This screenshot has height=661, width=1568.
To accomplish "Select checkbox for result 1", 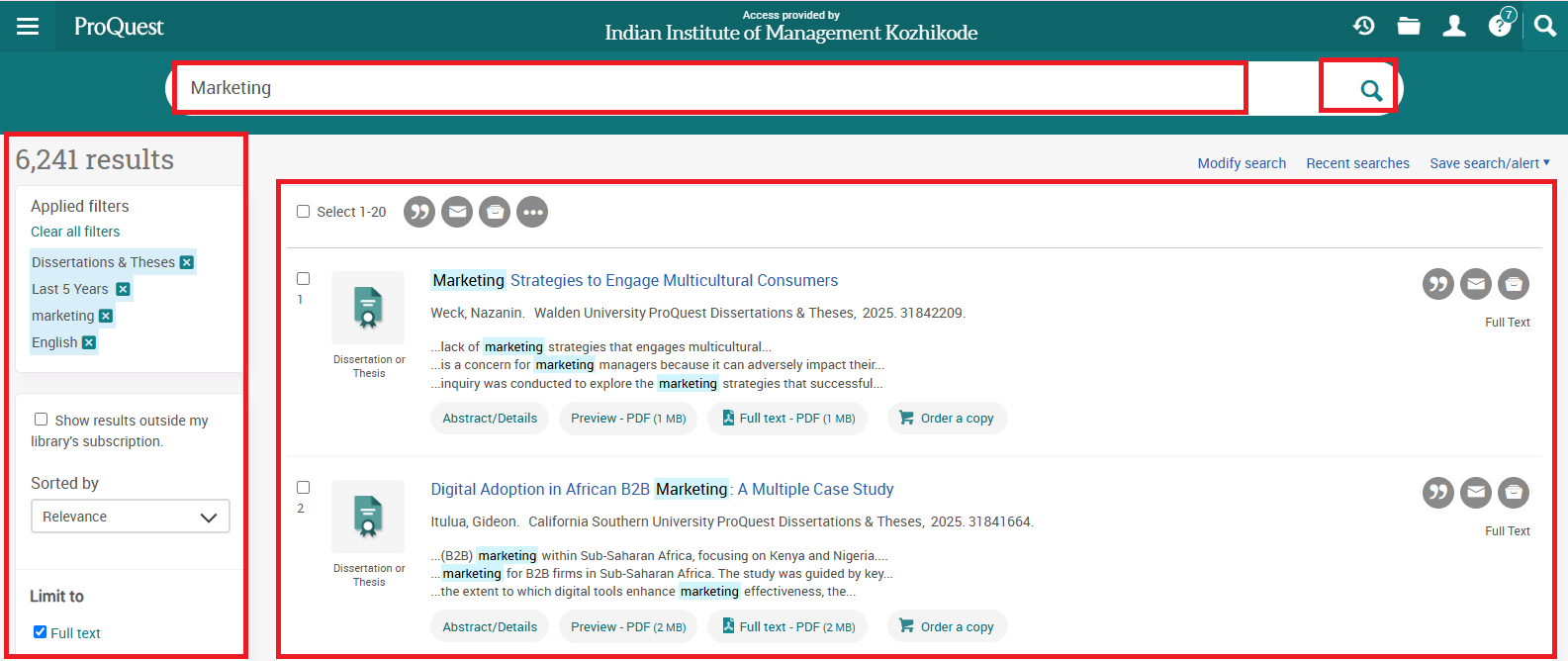I will (x=304, y=279).
